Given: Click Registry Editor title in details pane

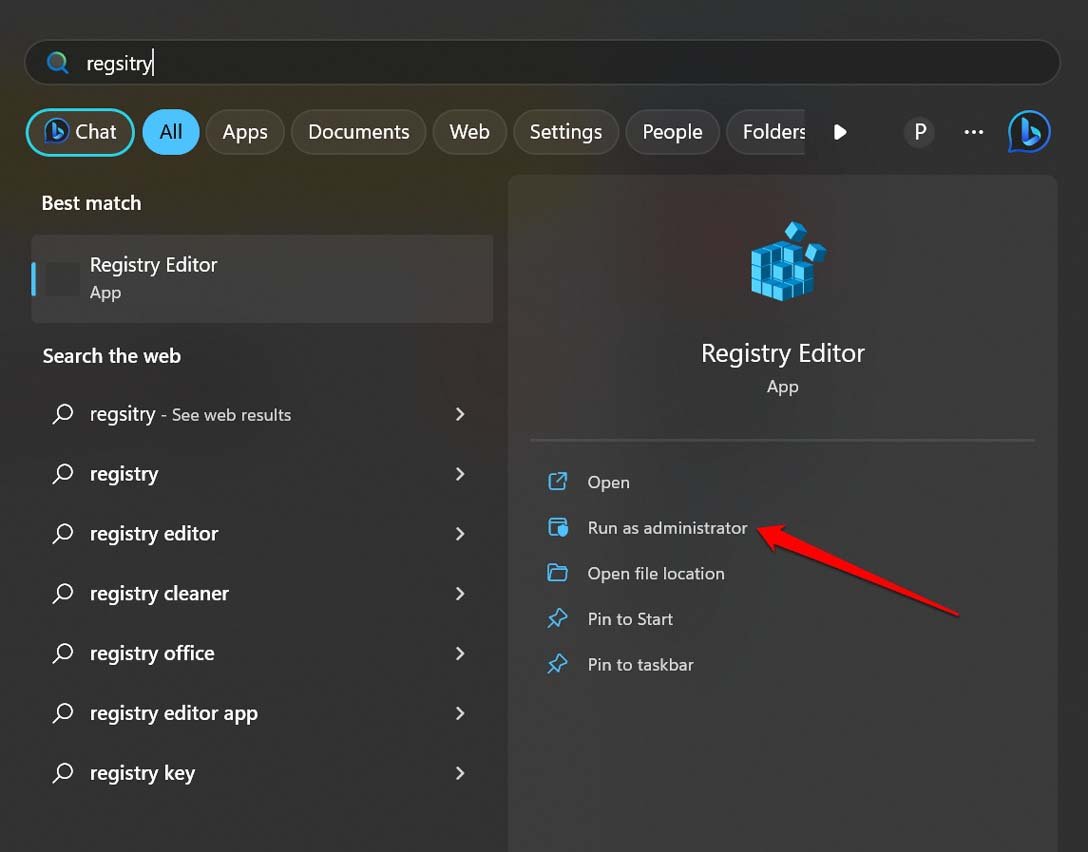Looking at the screenshot, I should [x=783, y=354].
